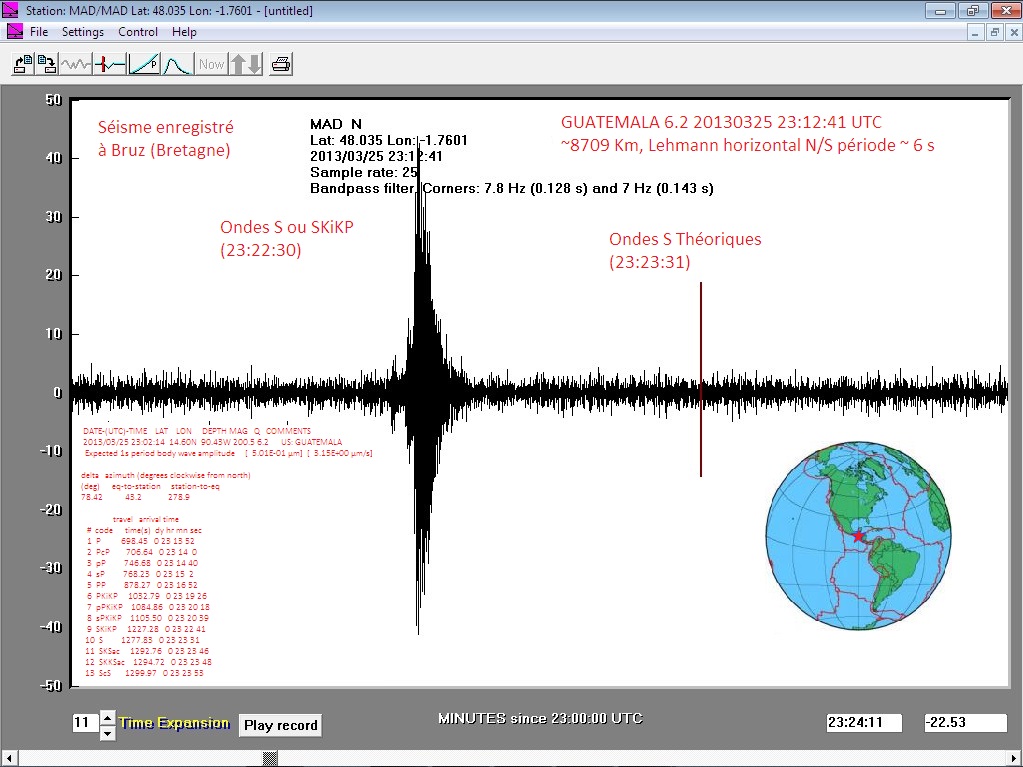
Task: Increase Time Expansion with up arrow
Action: point(108,716)
